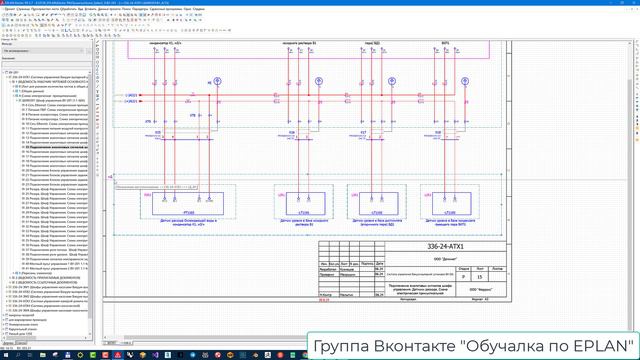This screenshot has width=640, height=360.
Task: Switch to the Список tab
Action: point(21,343)
